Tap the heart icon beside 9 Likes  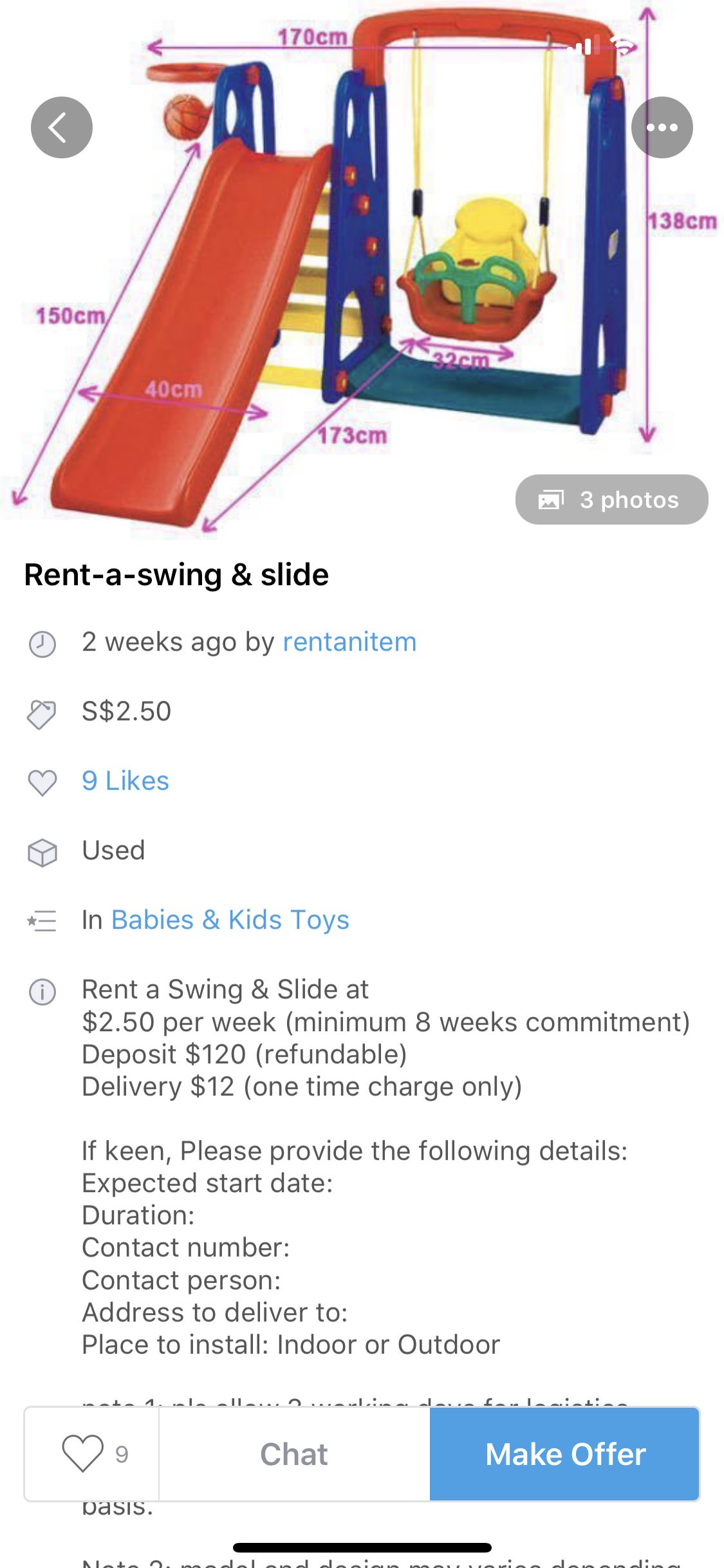point(42,782)
